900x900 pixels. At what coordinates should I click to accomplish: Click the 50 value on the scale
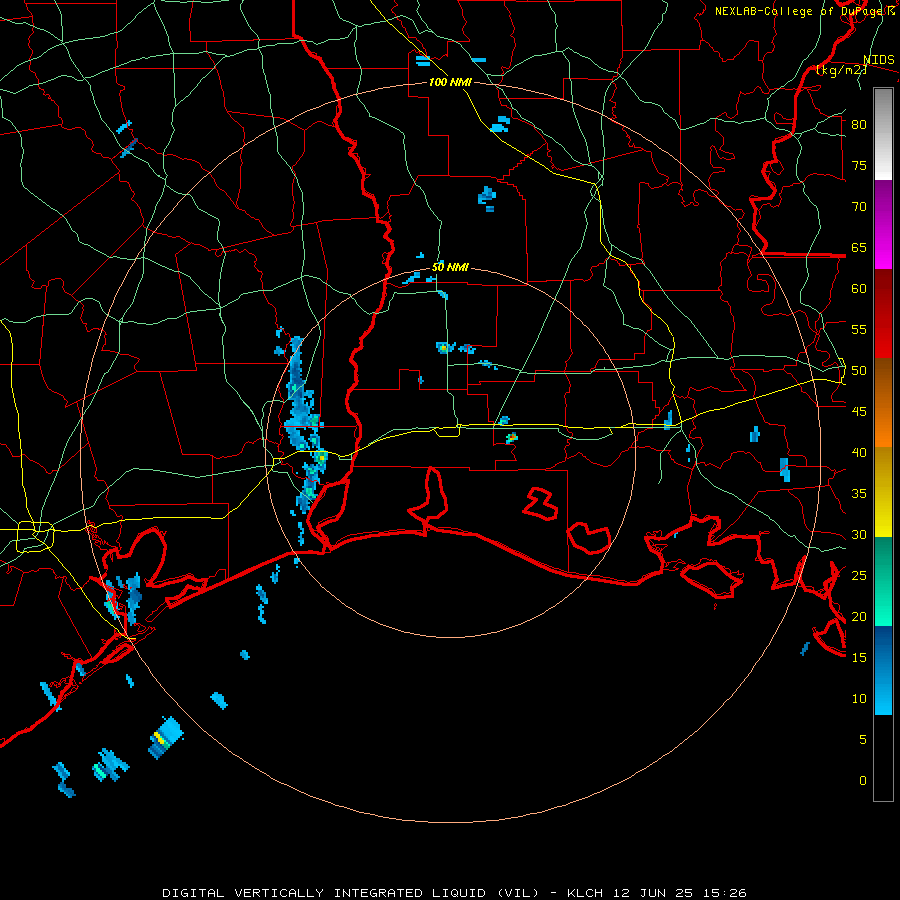pos(859,371)
